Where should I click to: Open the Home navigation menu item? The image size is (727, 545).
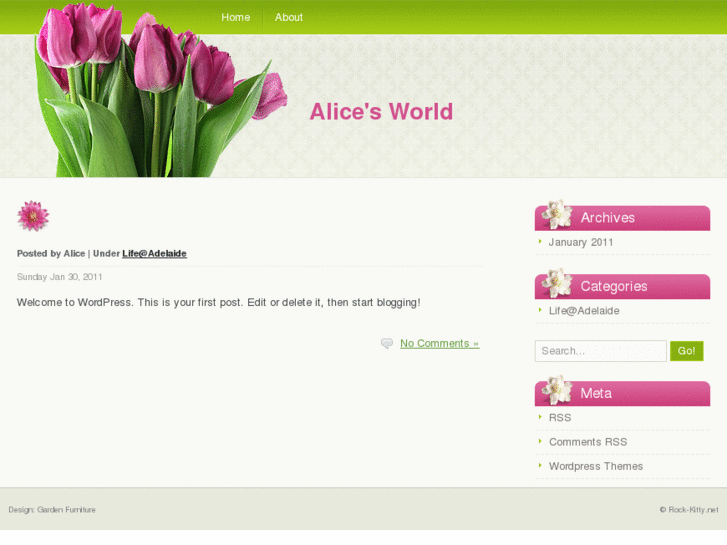pyautogui.click(x=236, y=17)
